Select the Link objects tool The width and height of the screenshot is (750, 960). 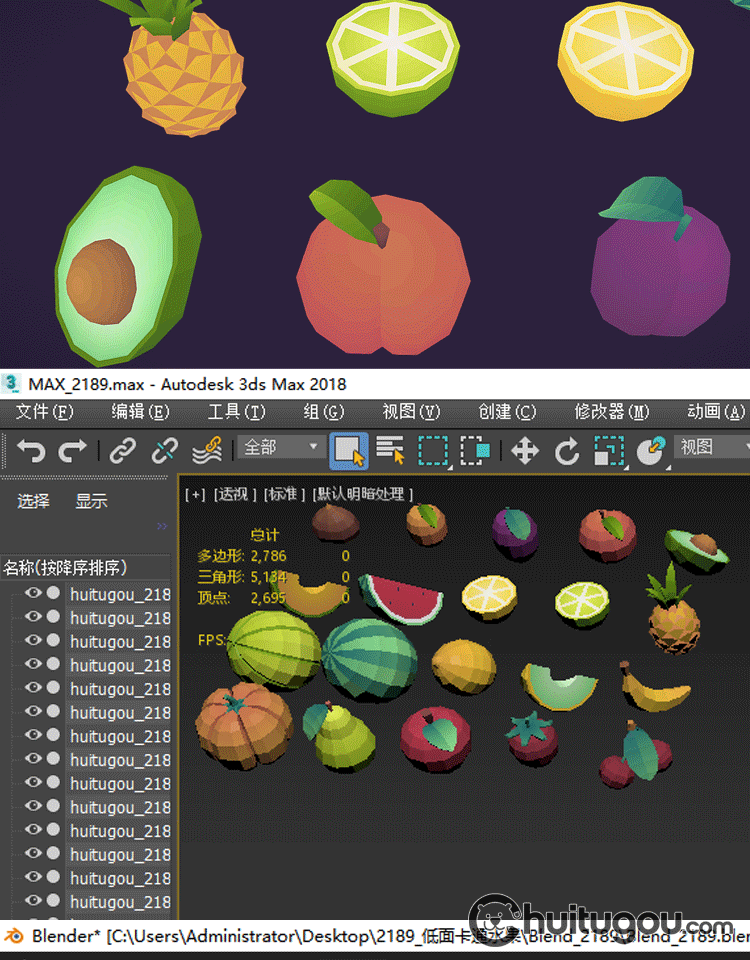pos(122,450)
